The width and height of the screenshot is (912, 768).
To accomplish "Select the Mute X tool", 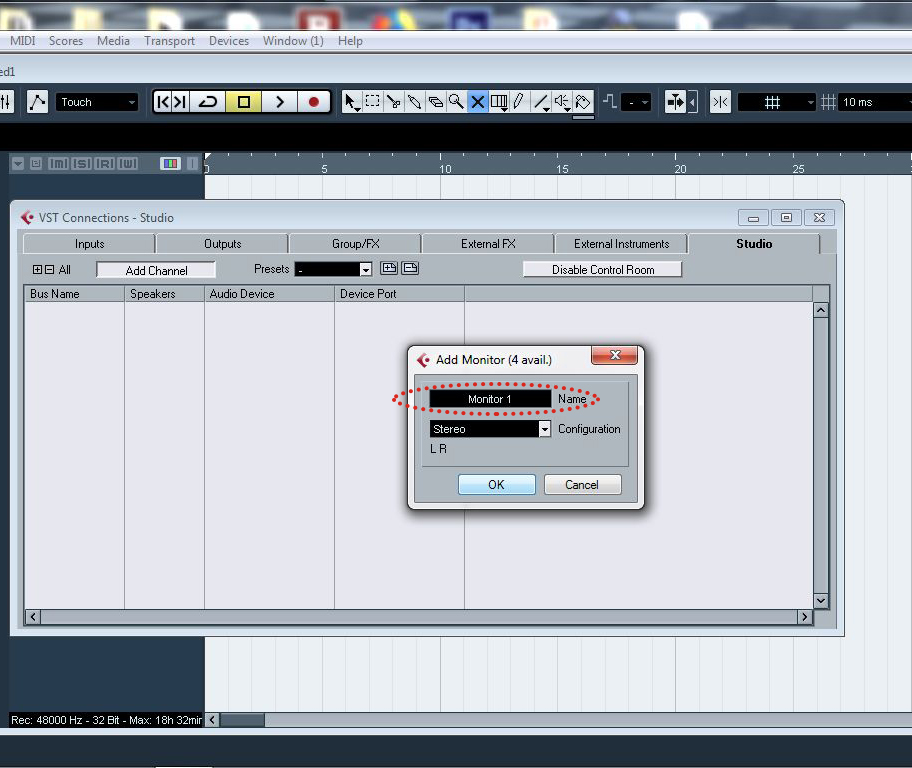I will point(478,102).
